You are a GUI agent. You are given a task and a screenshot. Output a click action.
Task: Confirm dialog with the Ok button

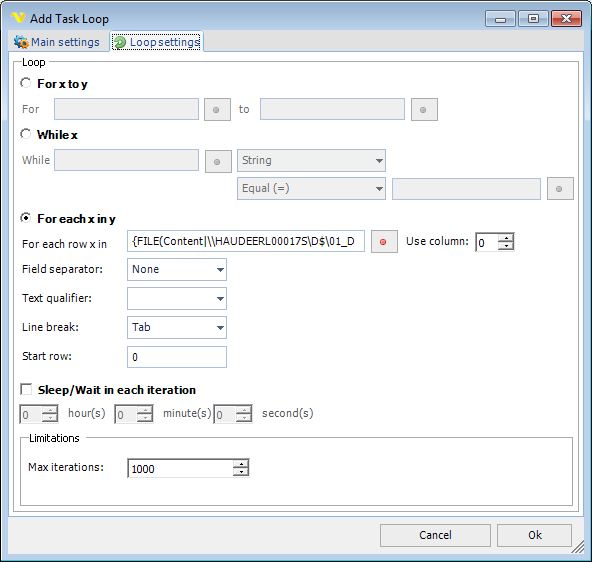pos(534,535)
